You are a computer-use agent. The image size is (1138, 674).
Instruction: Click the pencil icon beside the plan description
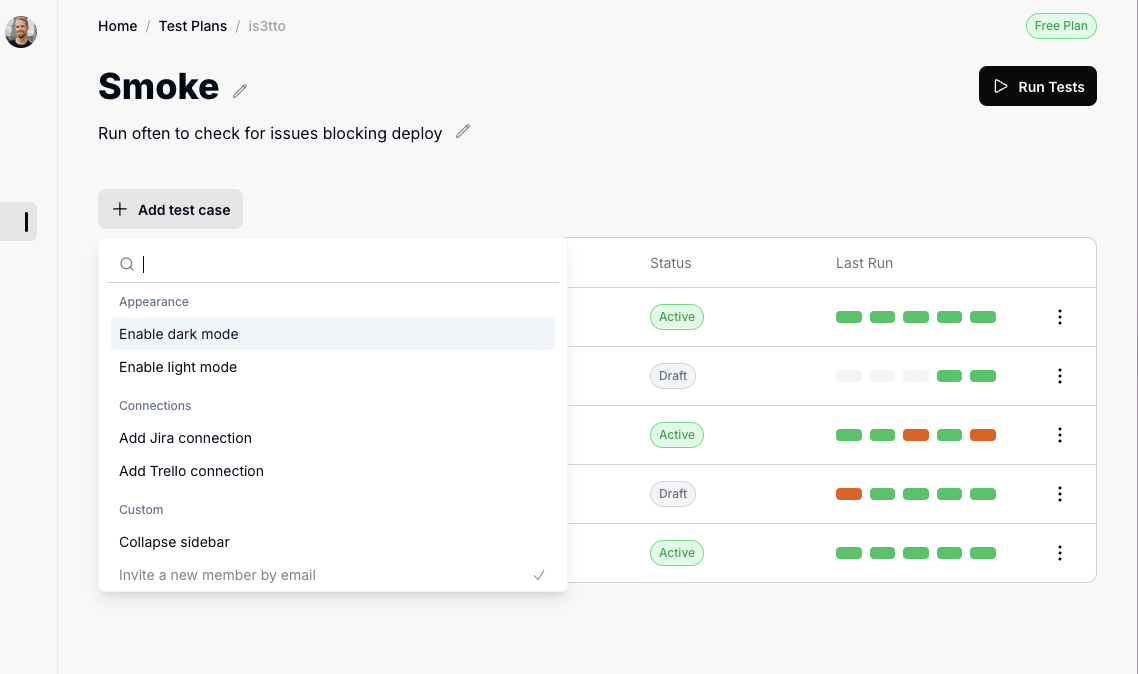(x=462, y=132)
